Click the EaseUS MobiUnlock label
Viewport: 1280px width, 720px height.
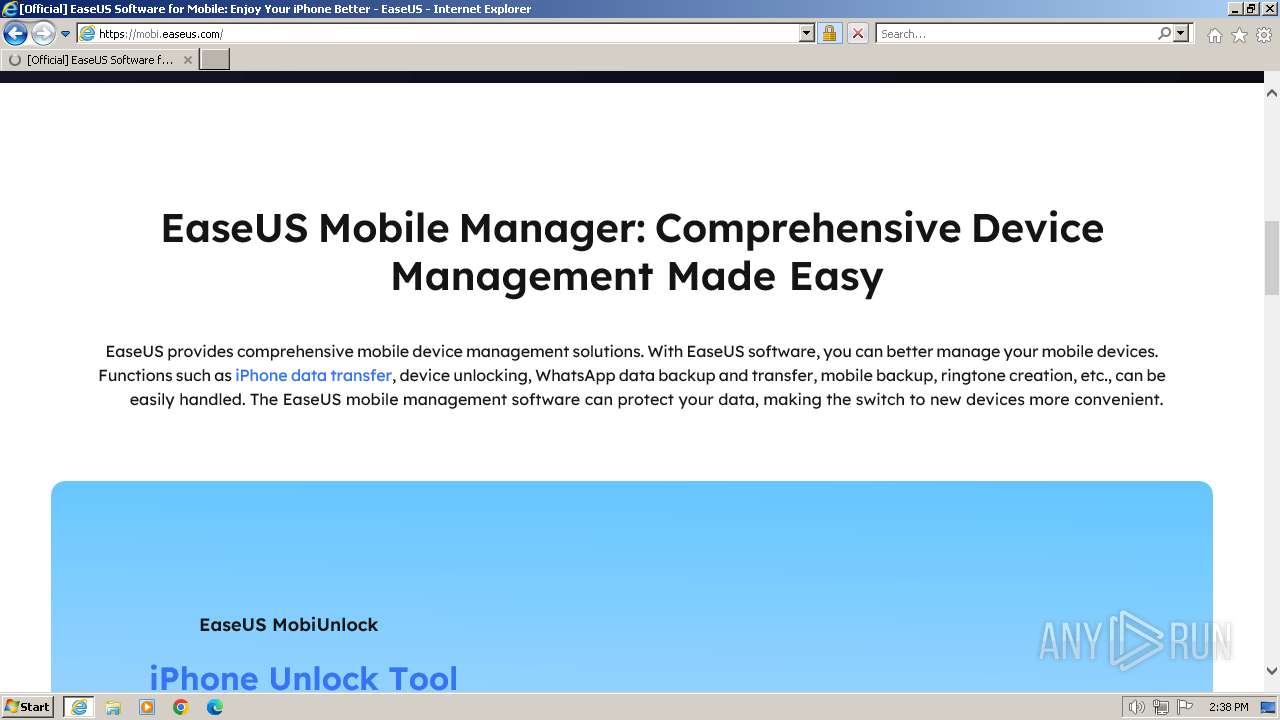(x=288, y=624)
